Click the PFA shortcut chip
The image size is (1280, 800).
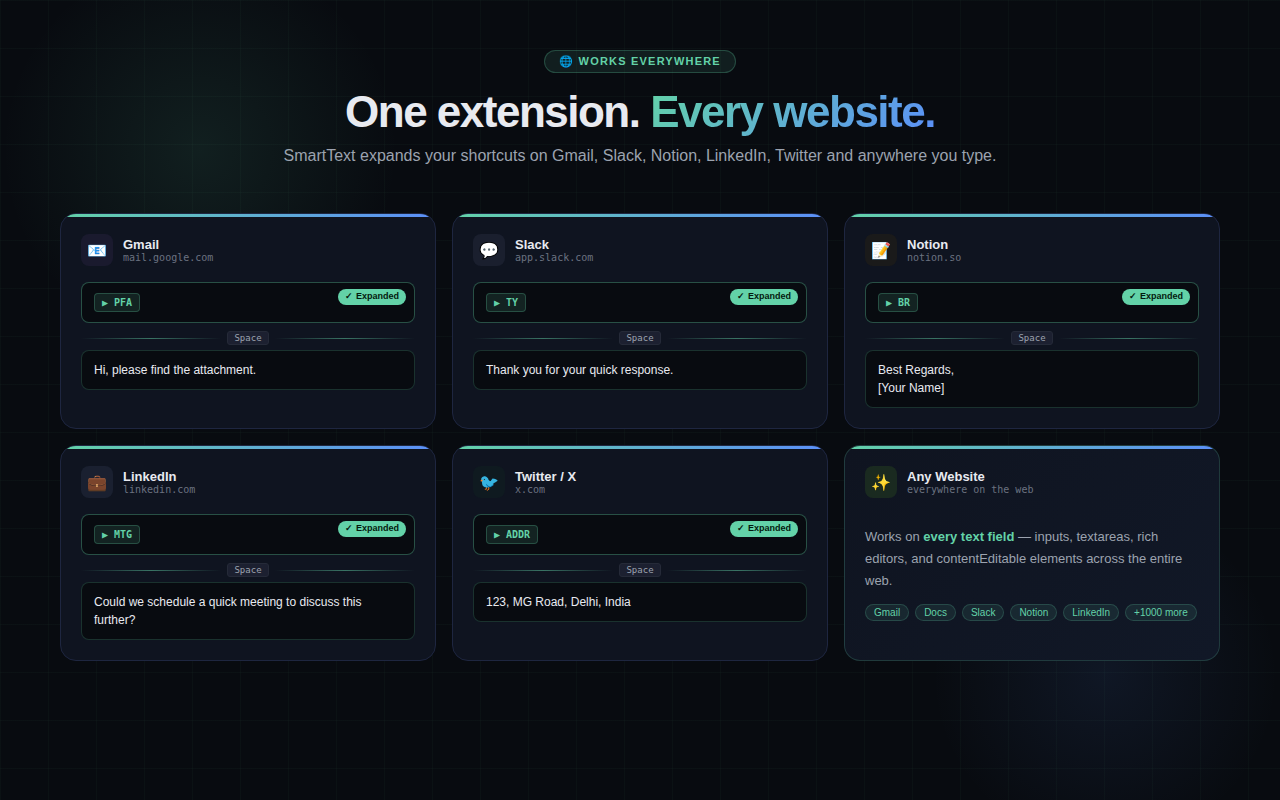[117, 302]
